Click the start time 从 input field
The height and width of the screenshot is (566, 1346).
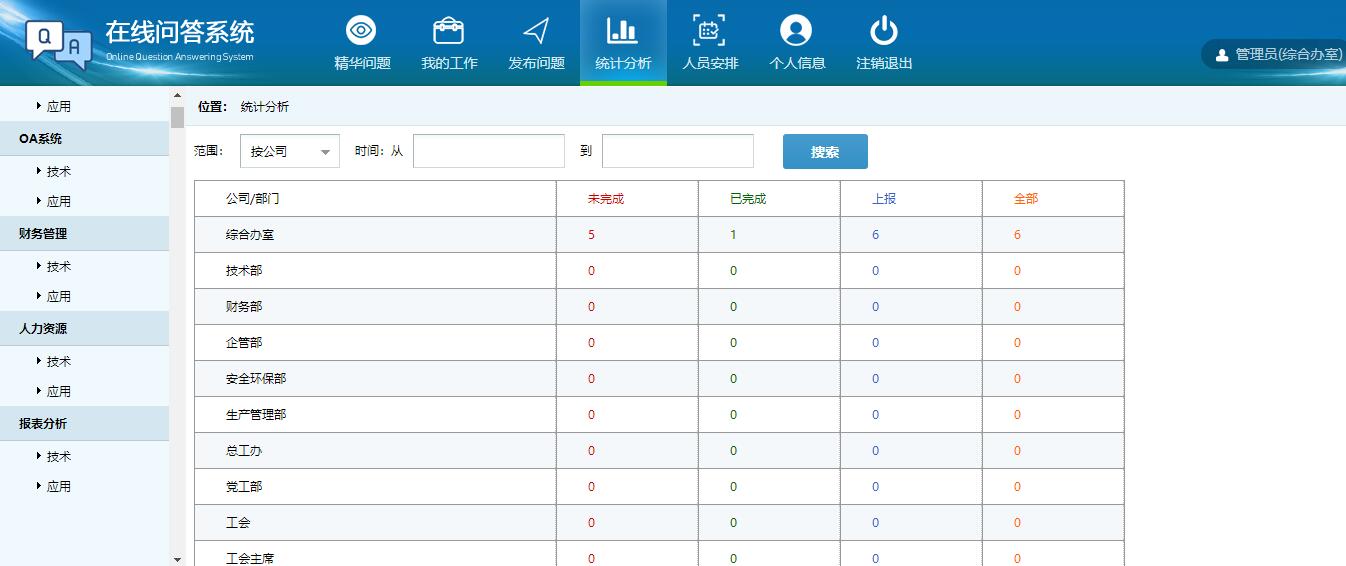[488, 152]
